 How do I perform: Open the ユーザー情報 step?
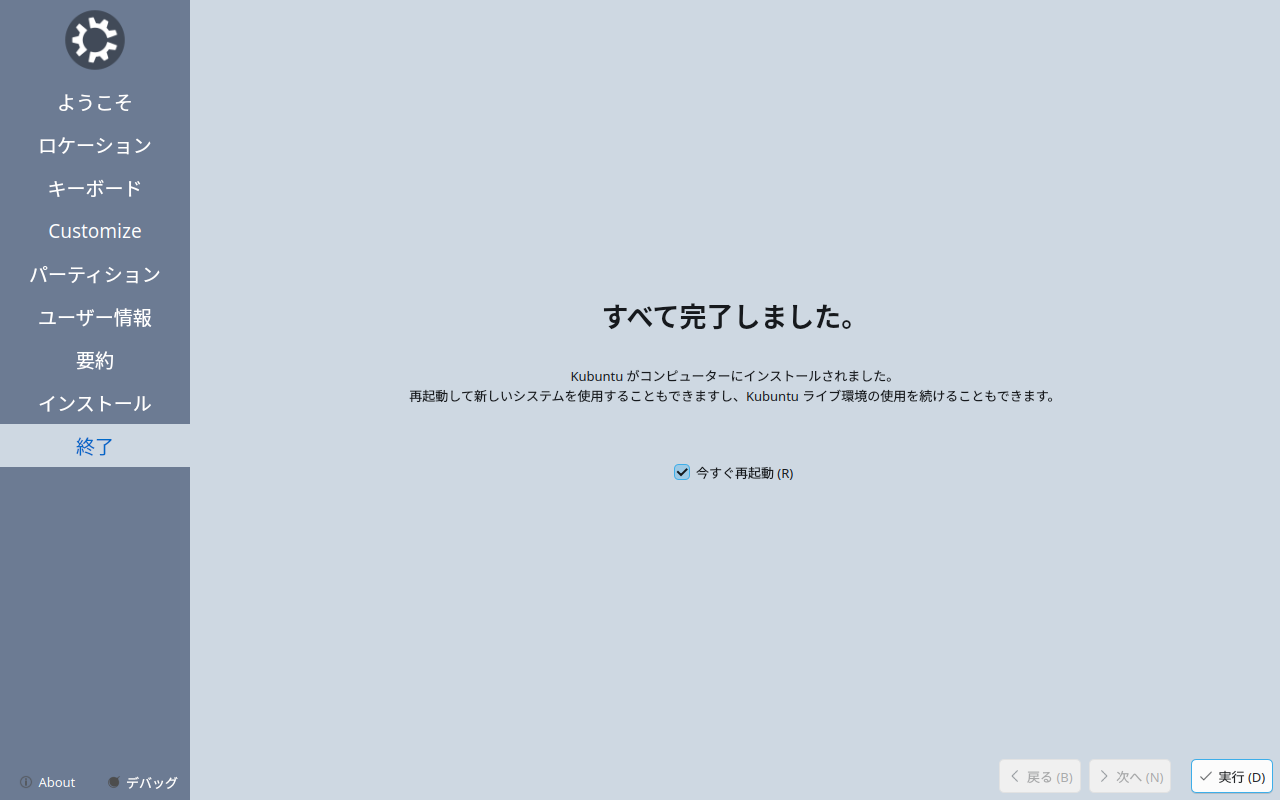(95, 317)
